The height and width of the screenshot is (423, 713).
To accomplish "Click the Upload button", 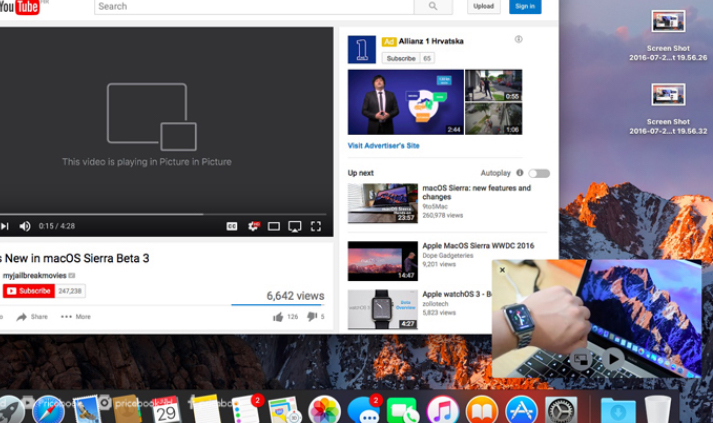I will click(x=483, y=6).
